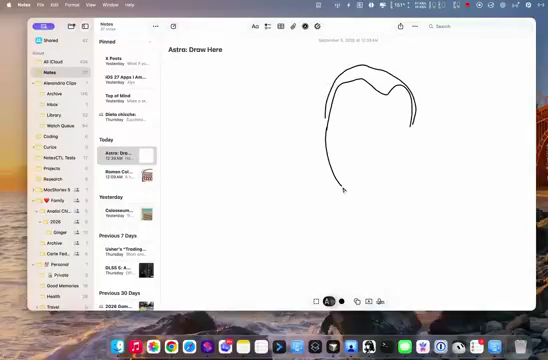Open the Window menu
Image resolution: width=548 pixels, height=360 pixels.
click(x=110, y=5)
